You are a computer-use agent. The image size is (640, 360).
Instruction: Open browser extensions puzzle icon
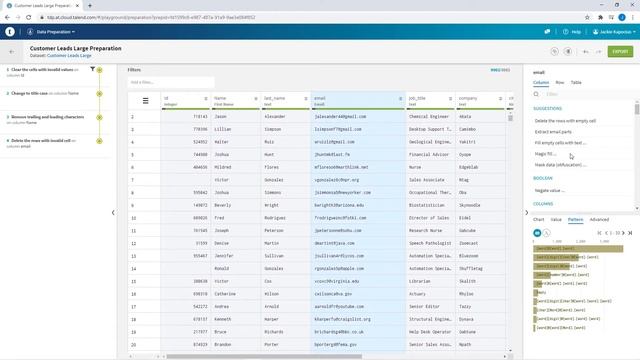click(x=600, y=17)
